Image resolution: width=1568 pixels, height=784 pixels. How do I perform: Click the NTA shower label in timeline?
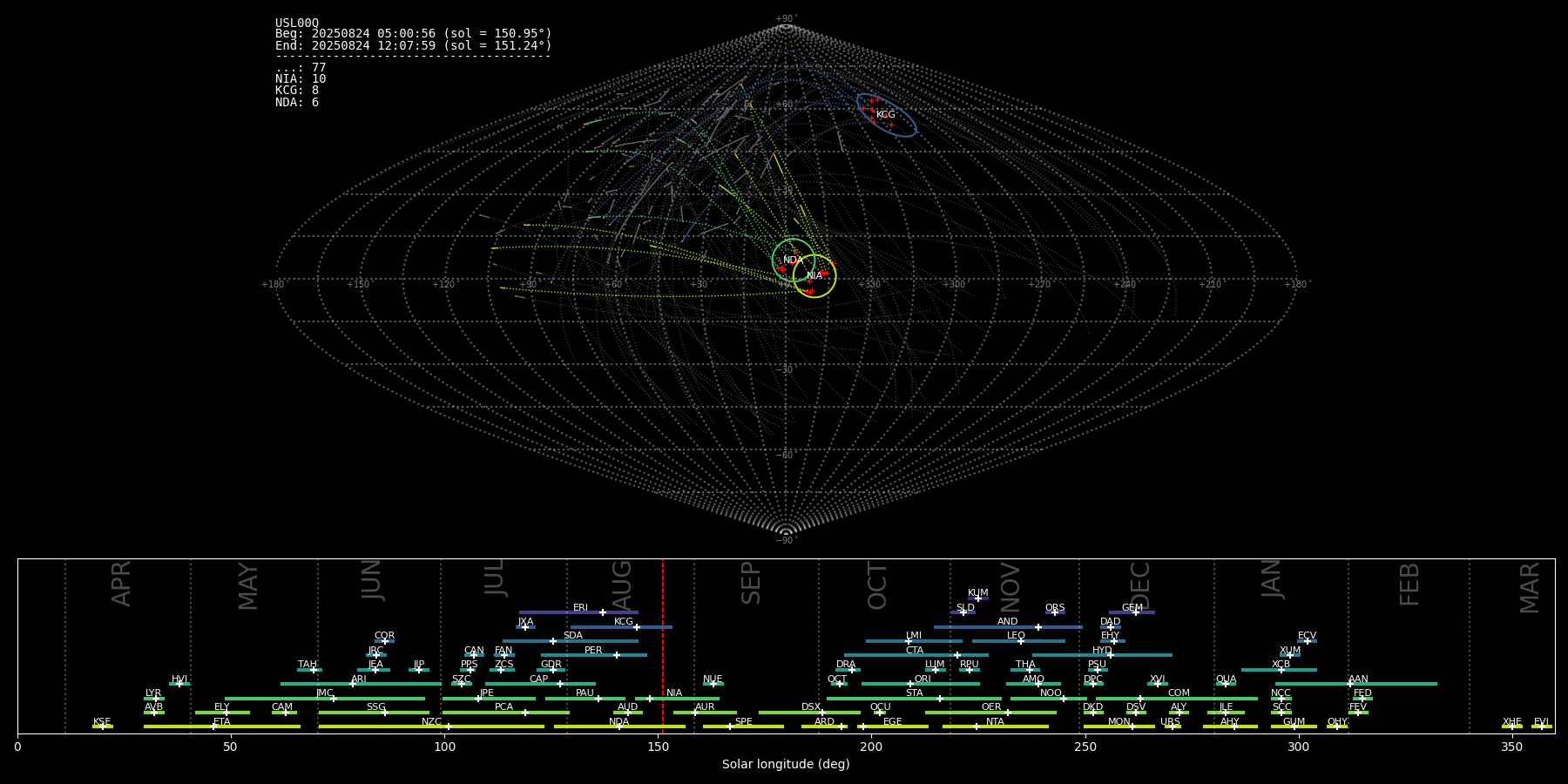click(995, 722)
